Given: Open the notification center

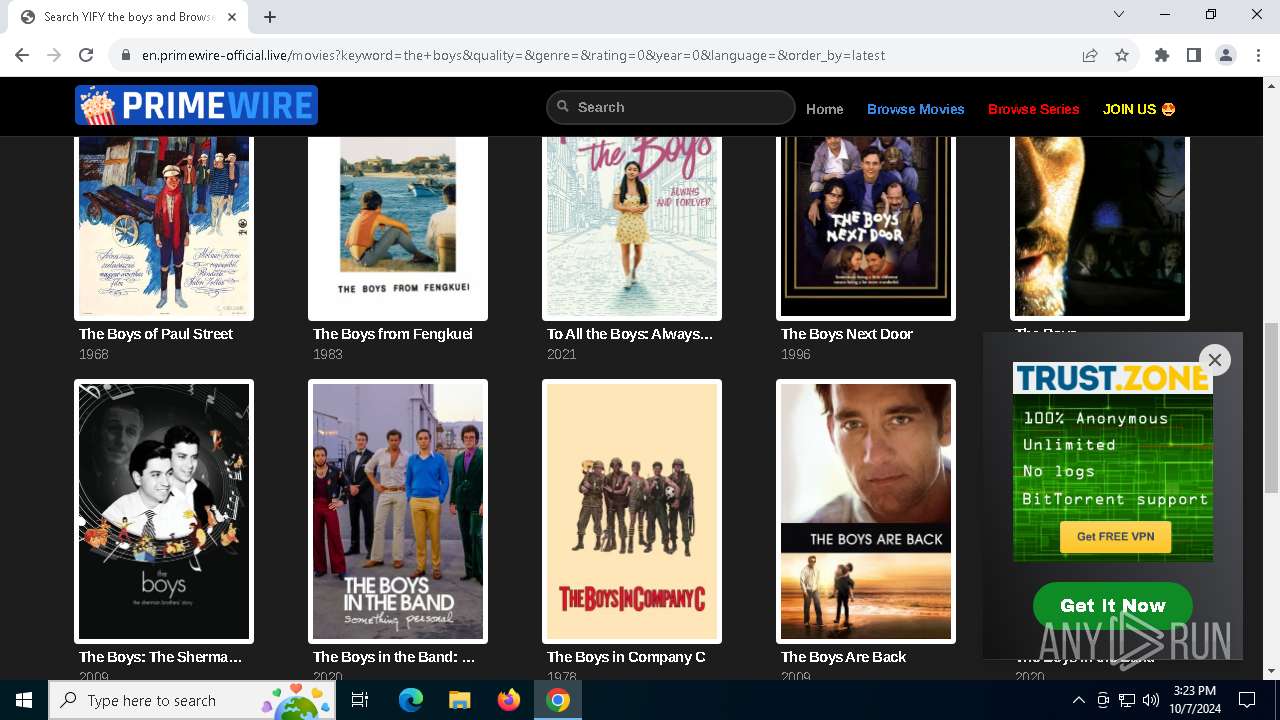Looking at the screenshot, I should [1247, 700].
